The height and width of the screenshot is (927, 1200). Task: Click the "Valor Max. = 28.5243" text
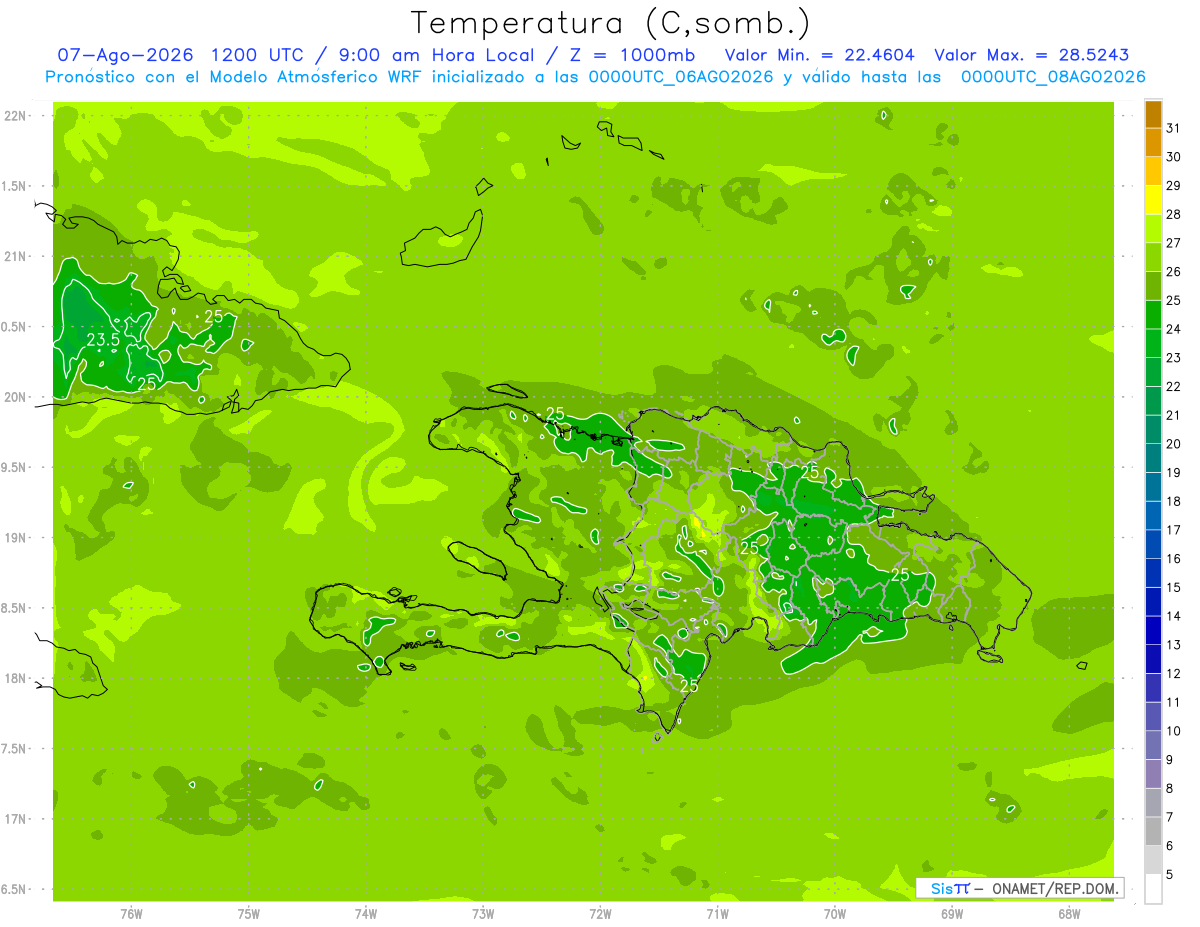pos(1031,55)
